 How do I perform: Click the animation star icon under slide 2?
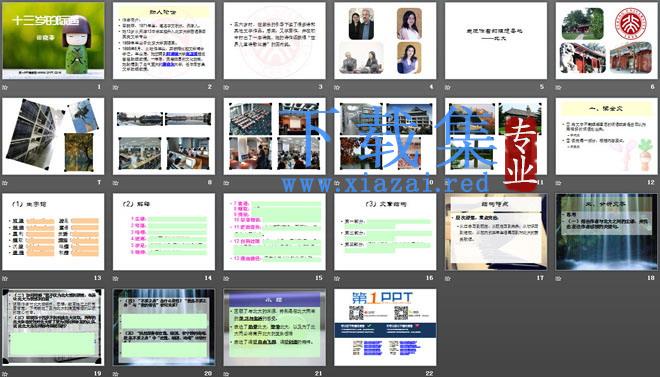(116, 88)
